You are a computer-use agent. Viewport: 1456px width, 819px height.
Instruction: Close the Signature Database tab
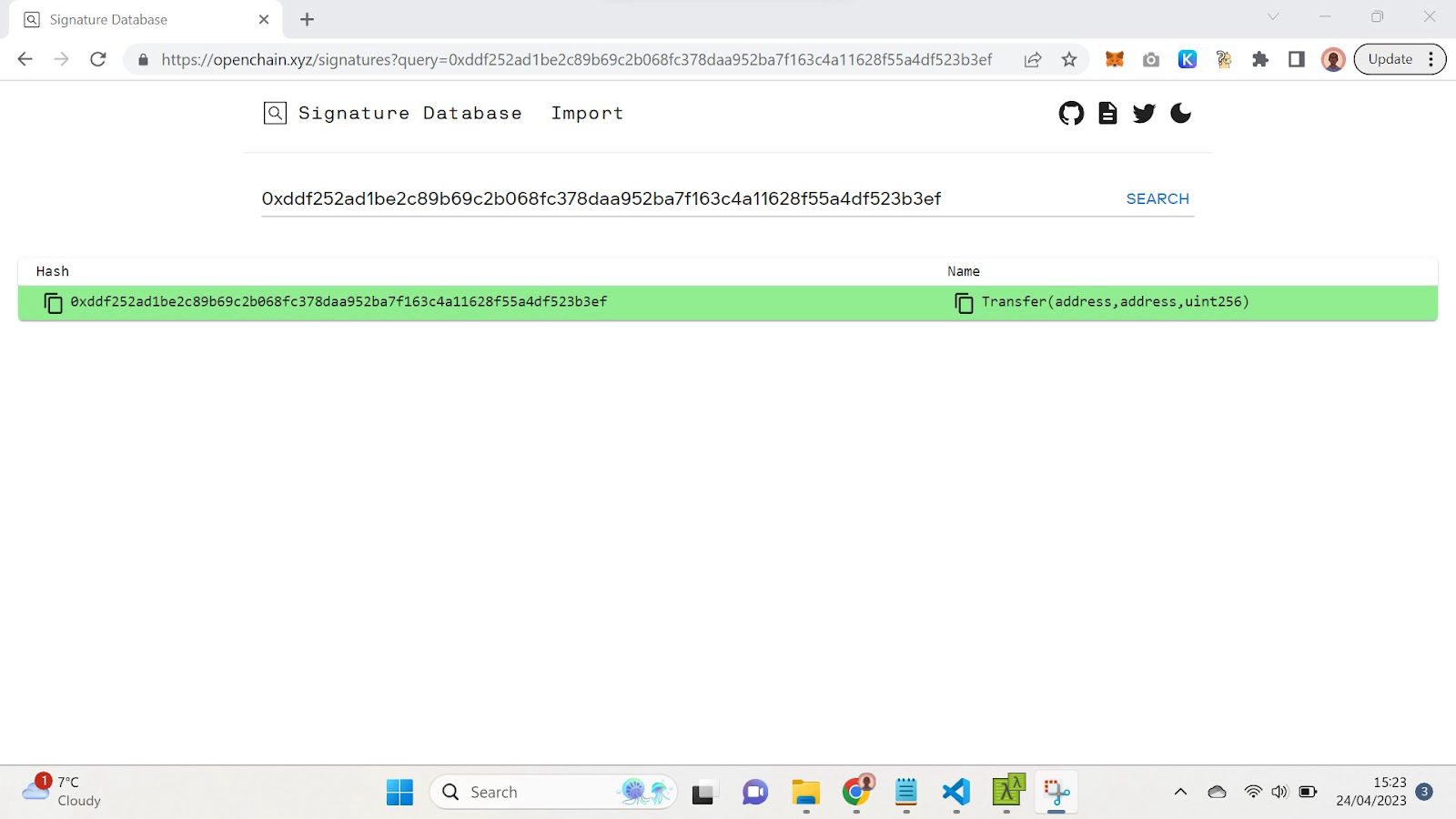264,19
